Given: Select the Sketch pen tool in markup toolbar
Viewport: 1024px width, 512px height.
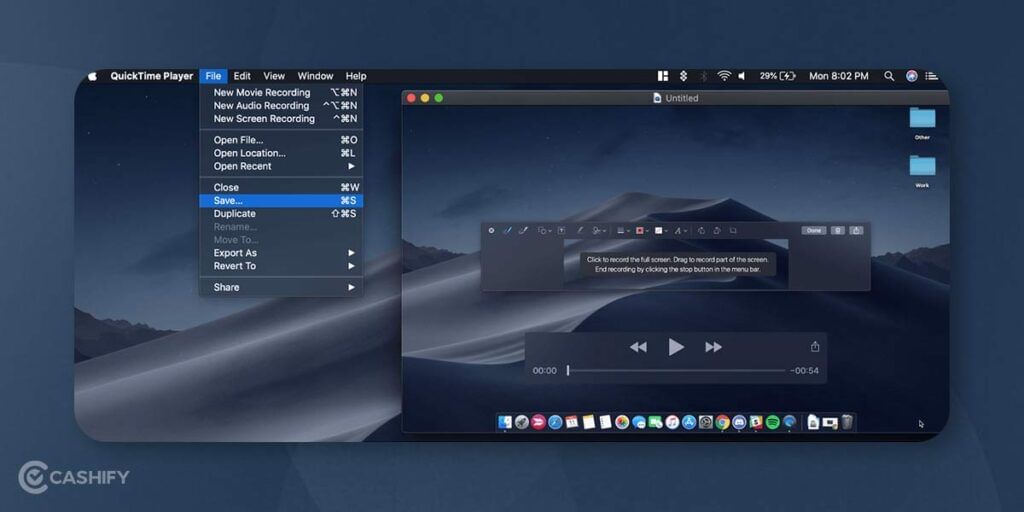Looking at the screenshot, I should click(507, 231).
